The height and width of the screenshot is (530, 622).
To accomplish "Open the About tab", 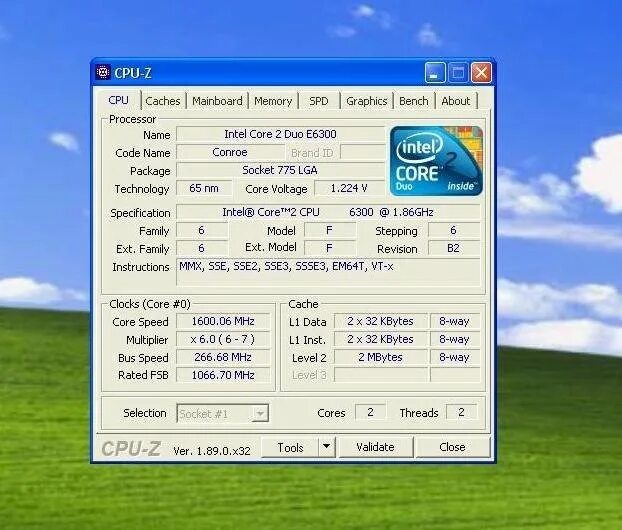I will [456, 101].
